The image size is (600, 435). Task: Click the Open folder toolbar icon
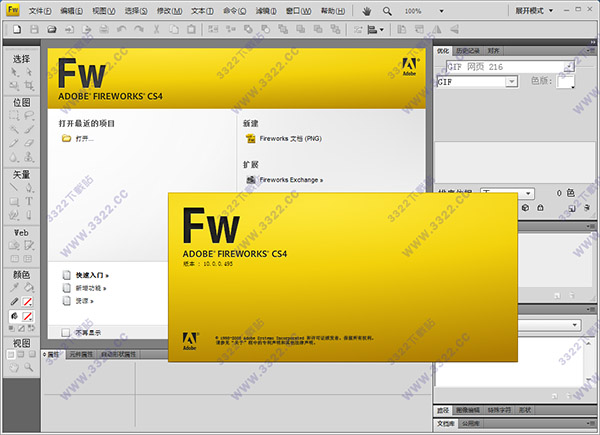pos(52,29)
